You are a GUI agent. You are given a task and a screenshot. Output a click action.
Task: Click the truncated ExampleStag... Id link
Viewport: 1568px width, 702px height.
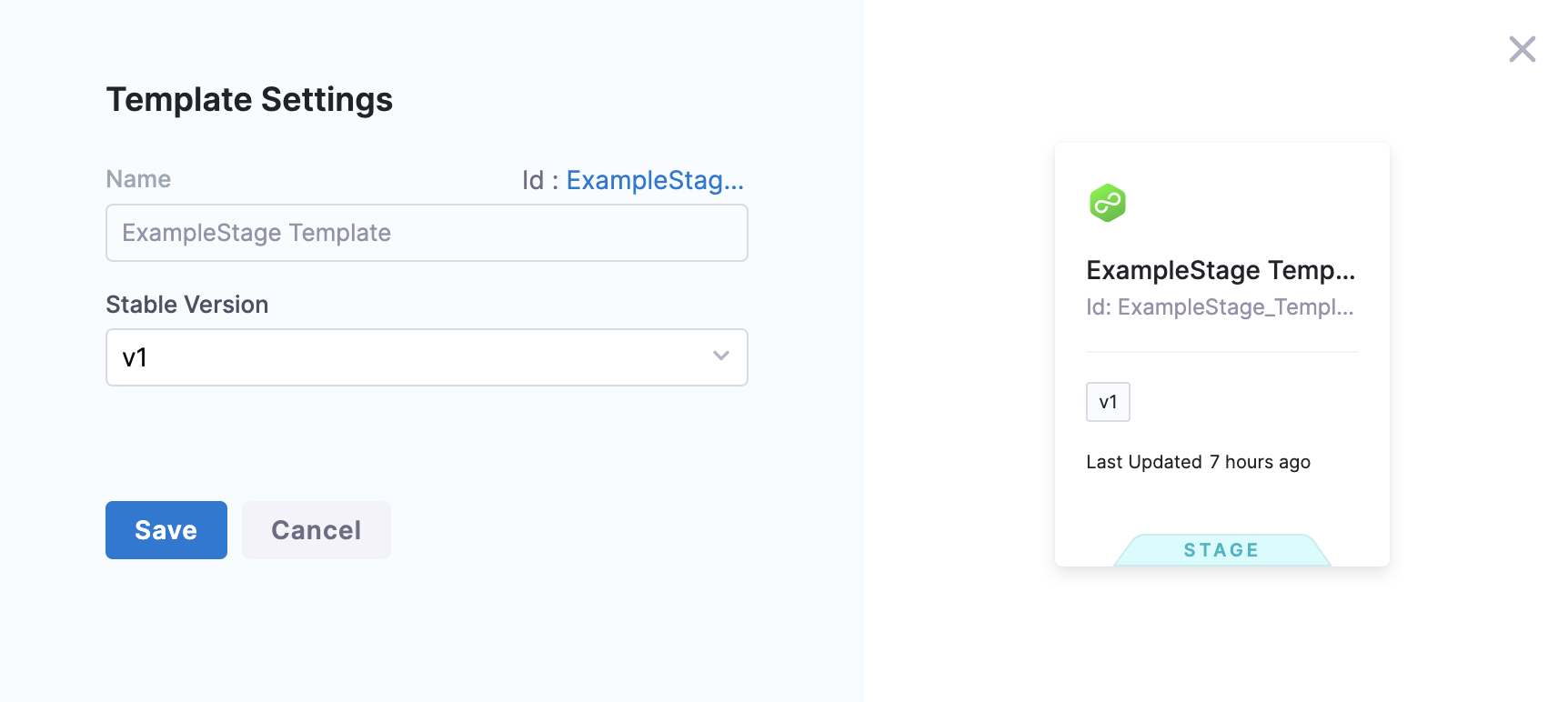click(x=655, y=180)
